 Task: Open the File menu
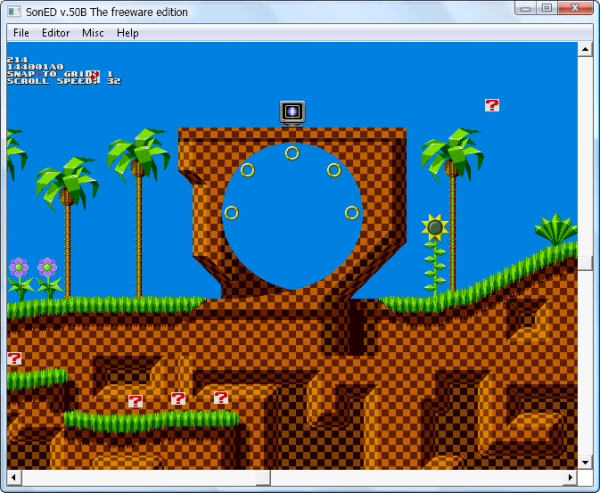pos(21,33)
